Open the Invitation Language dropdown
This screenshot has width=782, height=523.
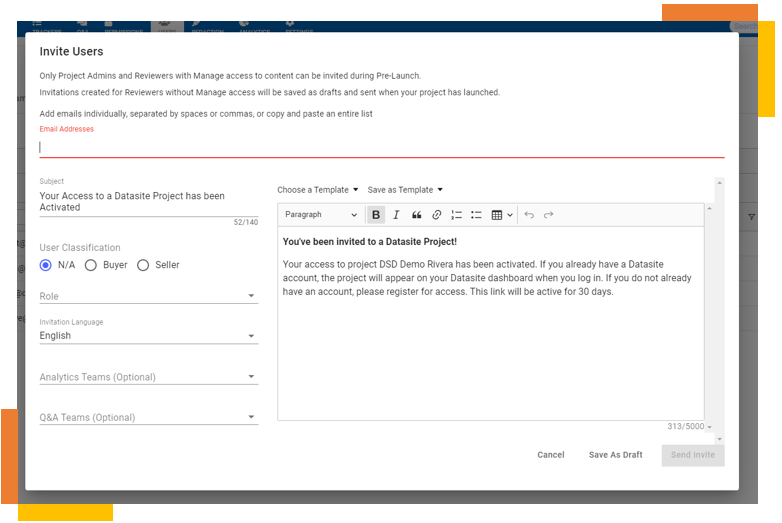(148, 336)
